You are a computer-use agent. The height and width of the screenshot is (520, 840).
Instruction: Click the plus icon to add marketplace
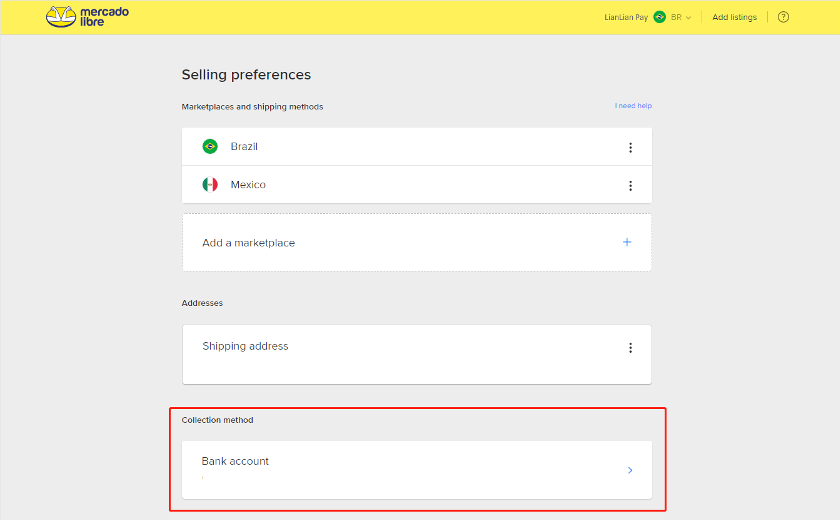[x=627, y=242]
